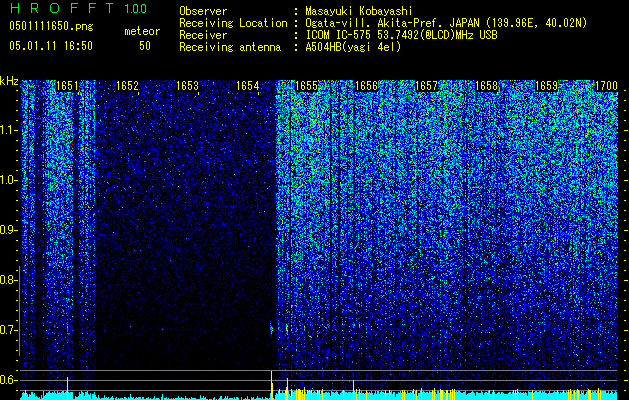
Task: Click the 0.8 frequency axis label
Action: 8,280
